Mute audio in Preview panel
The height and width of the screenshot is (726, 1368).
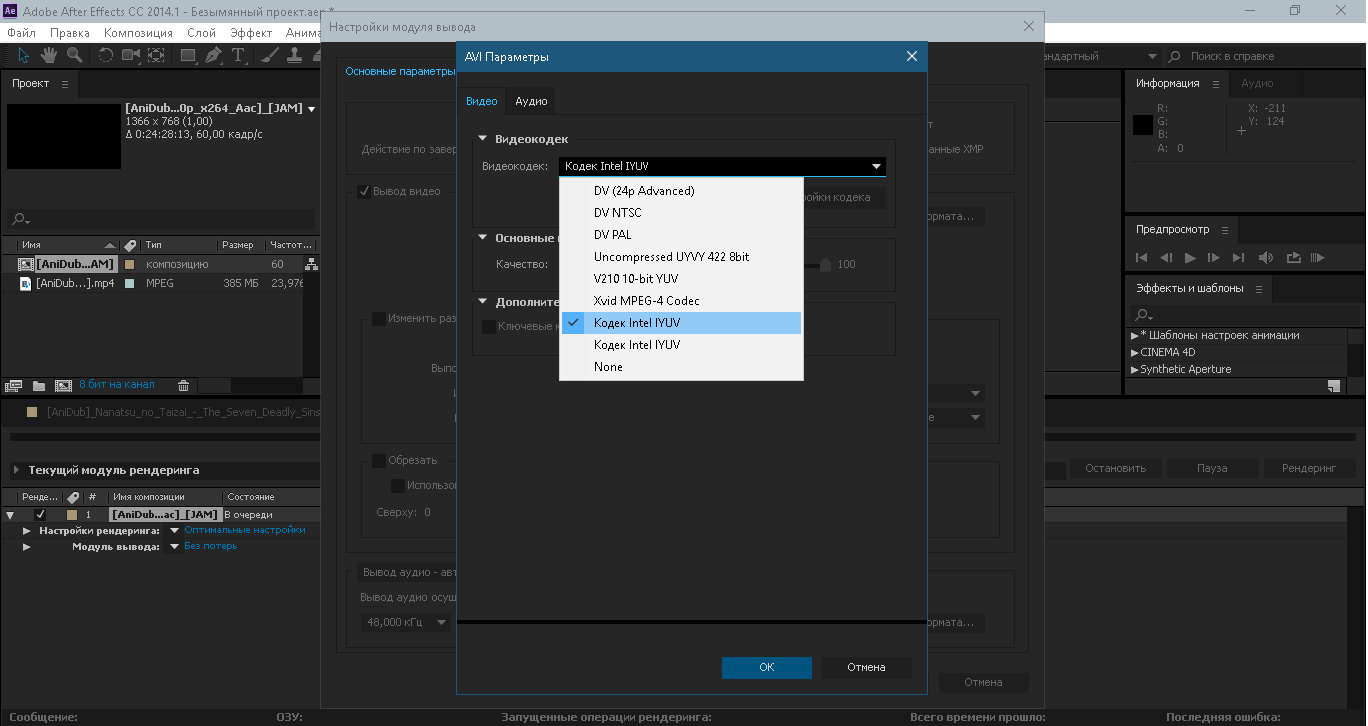pos(1266,258)
